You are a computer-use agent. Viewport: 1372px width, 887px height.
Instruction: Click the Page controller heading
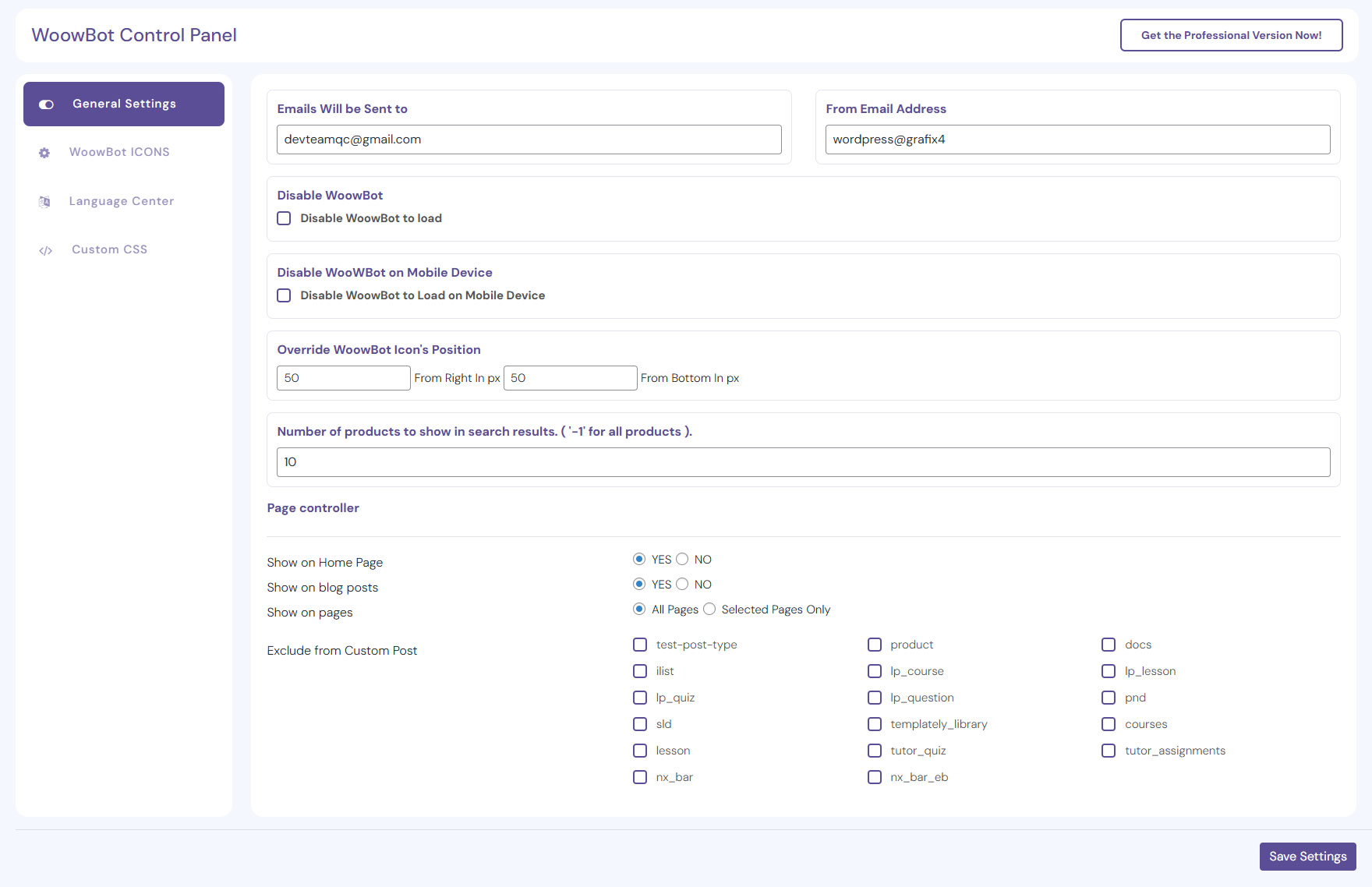(313, 508)
